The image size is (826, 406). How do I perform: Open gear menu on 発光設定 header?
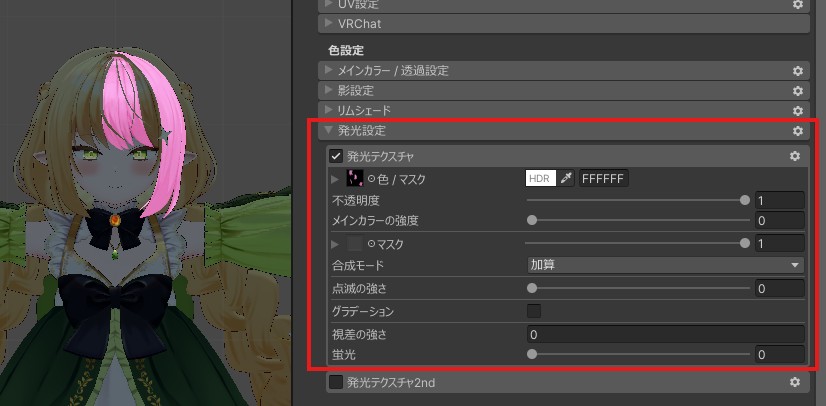pos(798,131)
